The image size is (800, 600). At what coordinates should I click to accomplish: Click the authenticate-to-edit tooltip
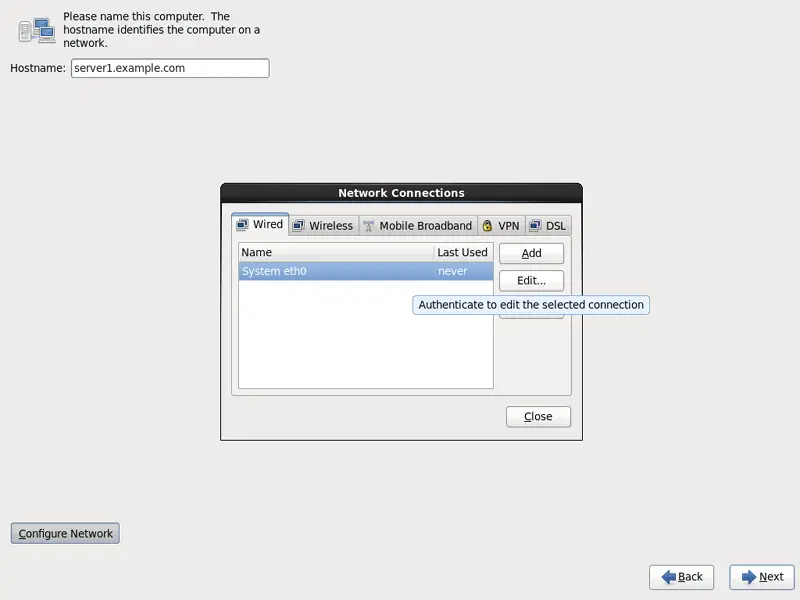[531, 305]
